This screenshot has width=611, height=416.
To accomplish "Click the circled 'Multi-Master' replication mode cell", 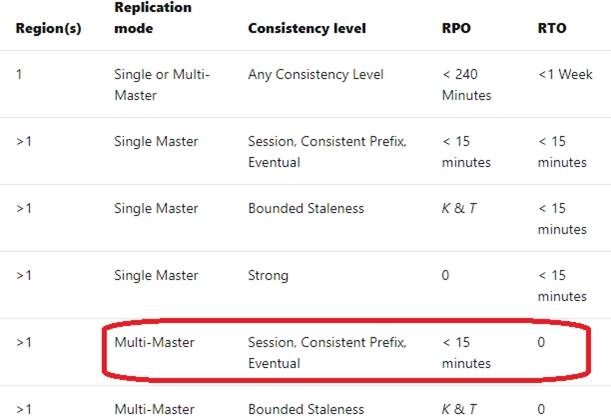I will pyautogui.click(x=155, y=343).
